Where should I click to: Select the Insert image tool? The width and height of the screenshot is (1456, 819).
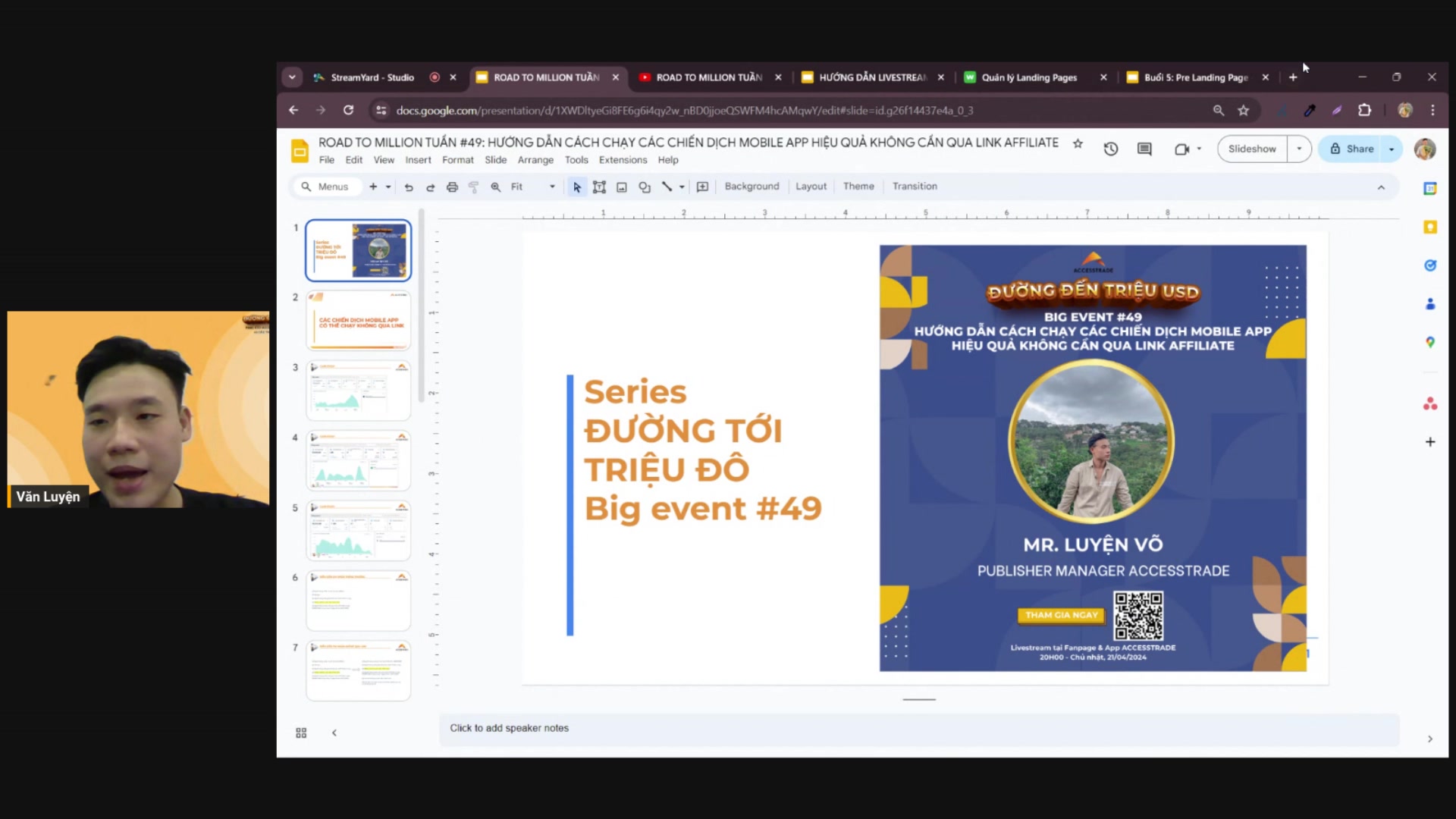coord(622,187)
